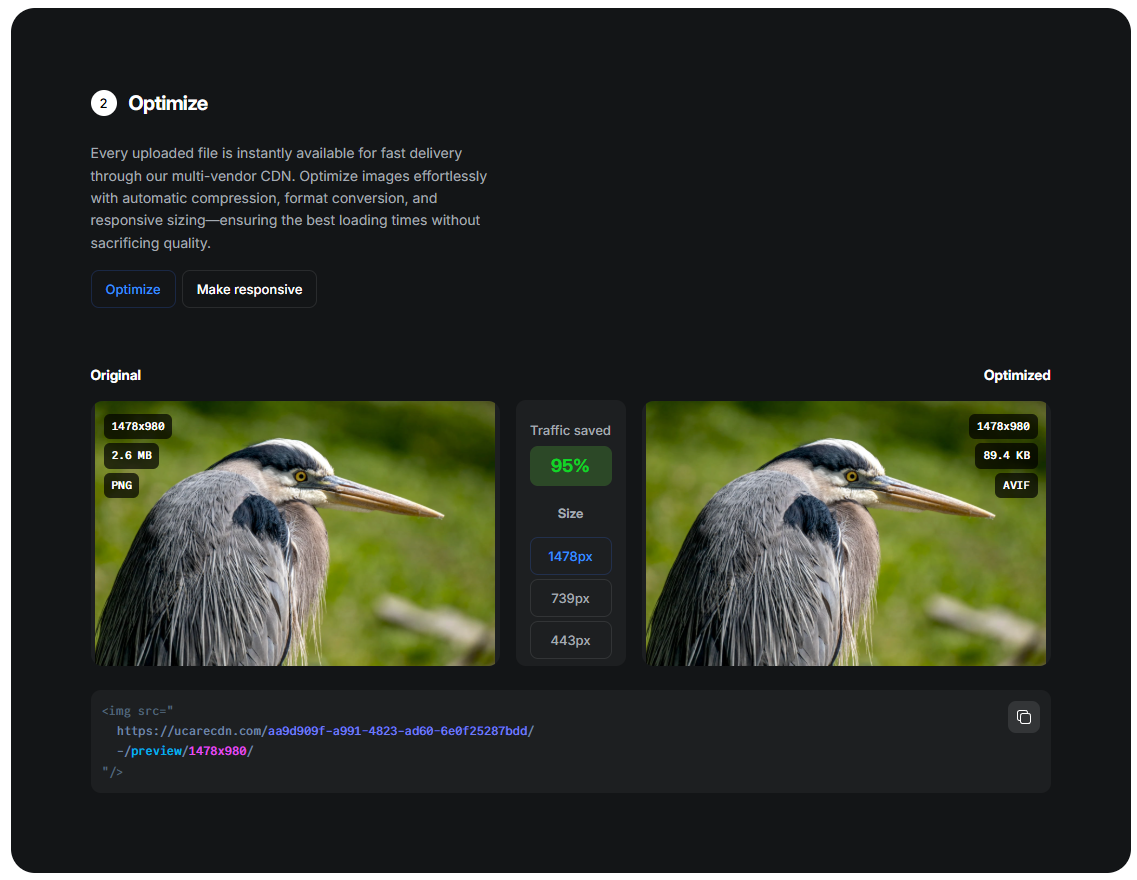Screen dimensions: 1137x880
Task: Click the preview operation in the code snippet
Action: (158, 751)
